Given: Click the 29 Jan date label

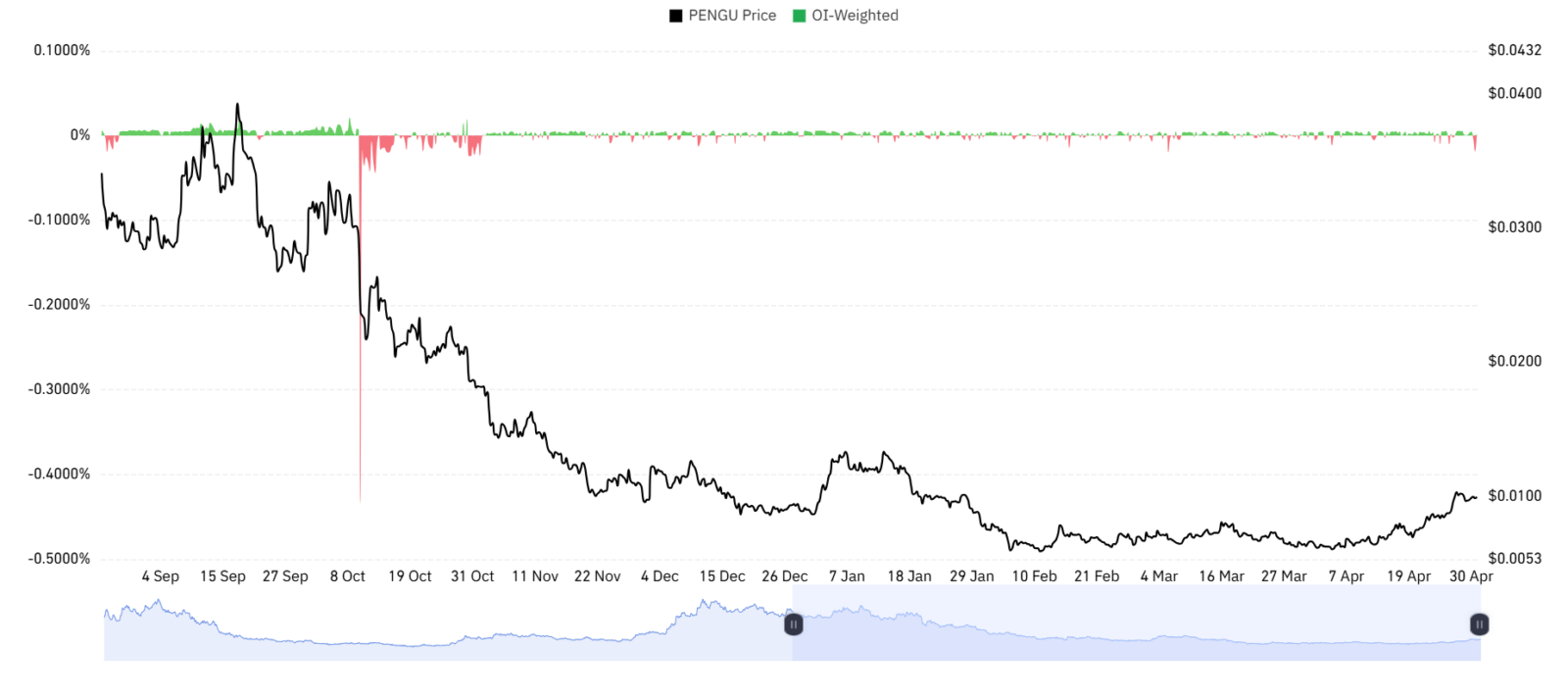Looking at the screenshot, I should 972,576.
